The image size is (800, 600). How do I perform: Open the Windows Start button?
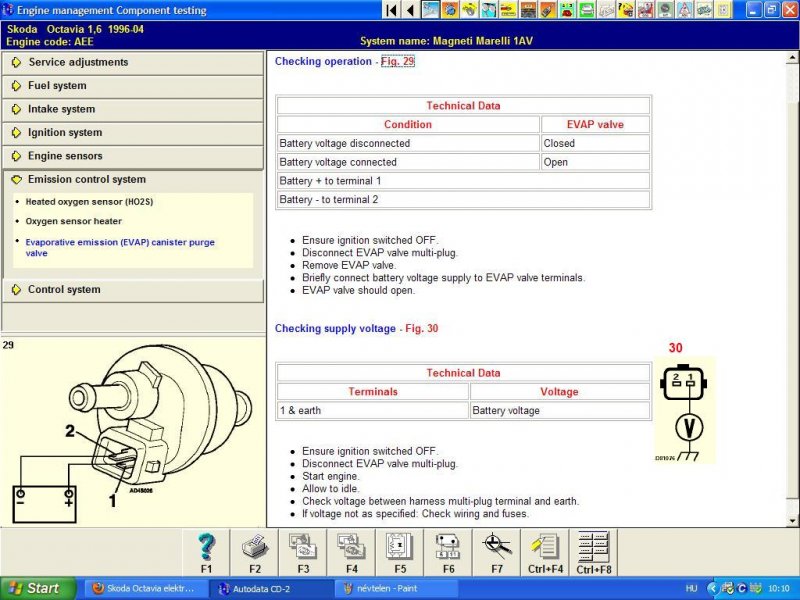pos(38,588)
